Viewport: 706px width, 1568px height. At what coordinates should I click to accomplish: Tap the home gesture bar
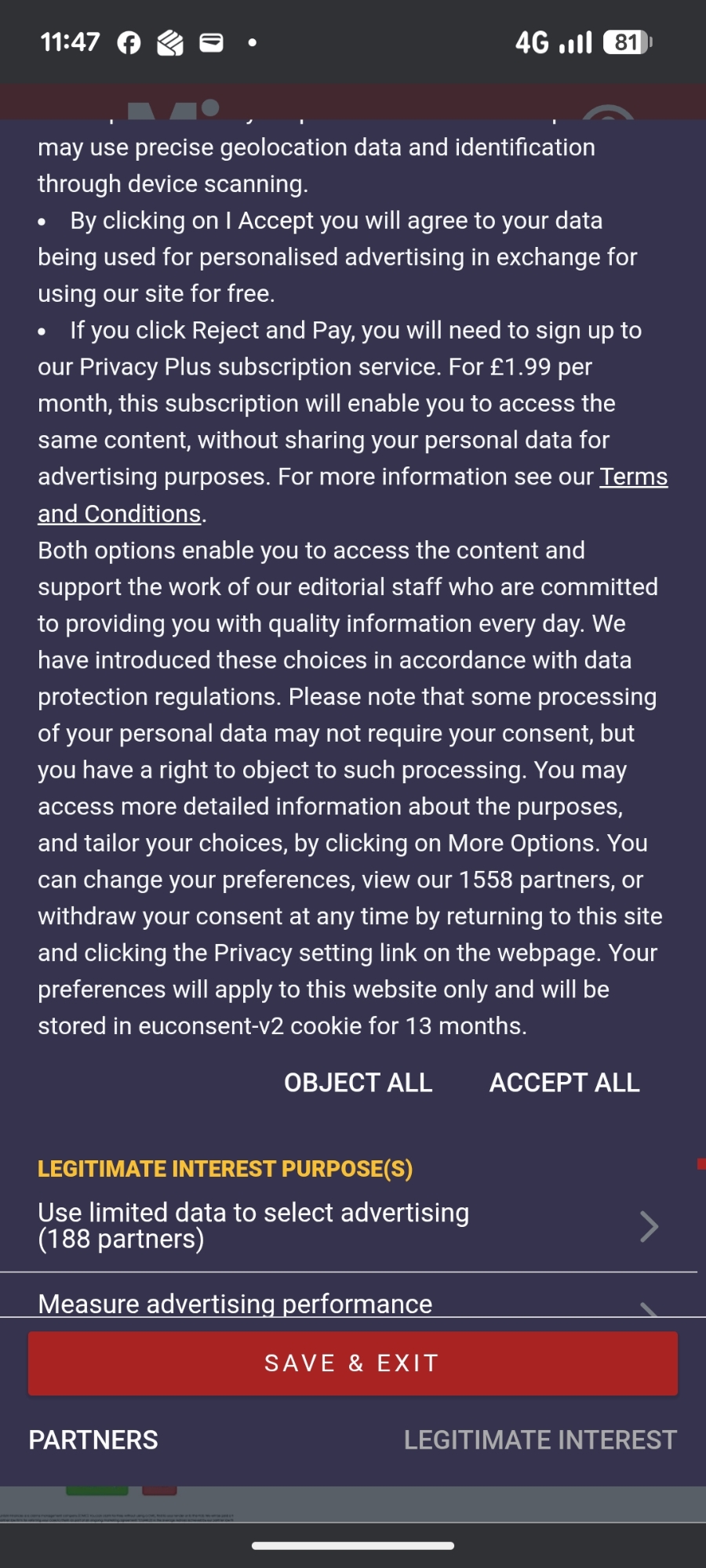[x=353, y=1546]
